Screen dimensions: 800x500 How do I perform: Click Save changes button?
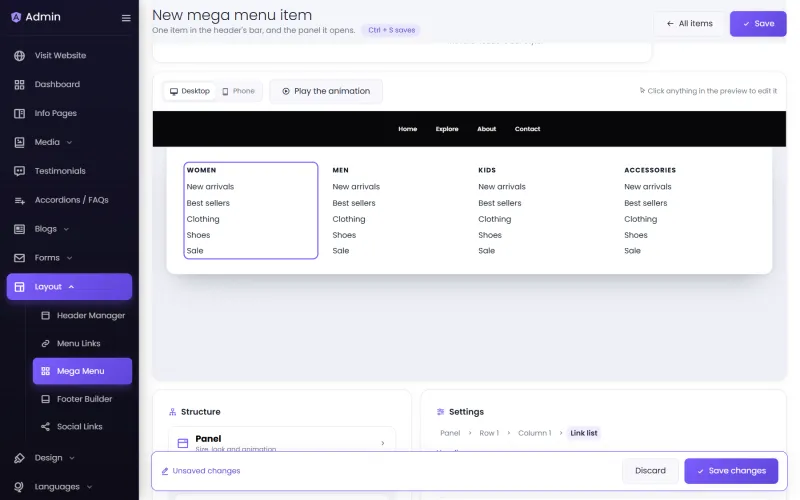731,471
